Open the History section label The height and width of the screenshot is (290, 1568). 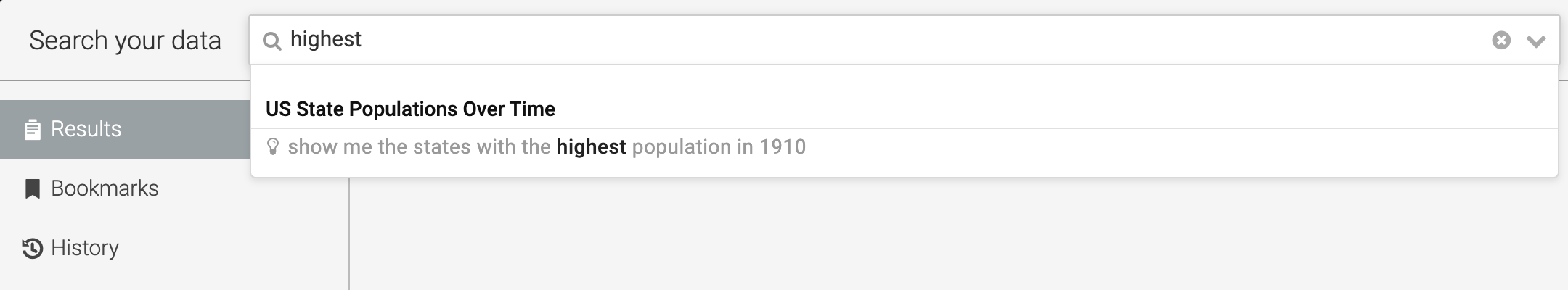coord(85,248)
